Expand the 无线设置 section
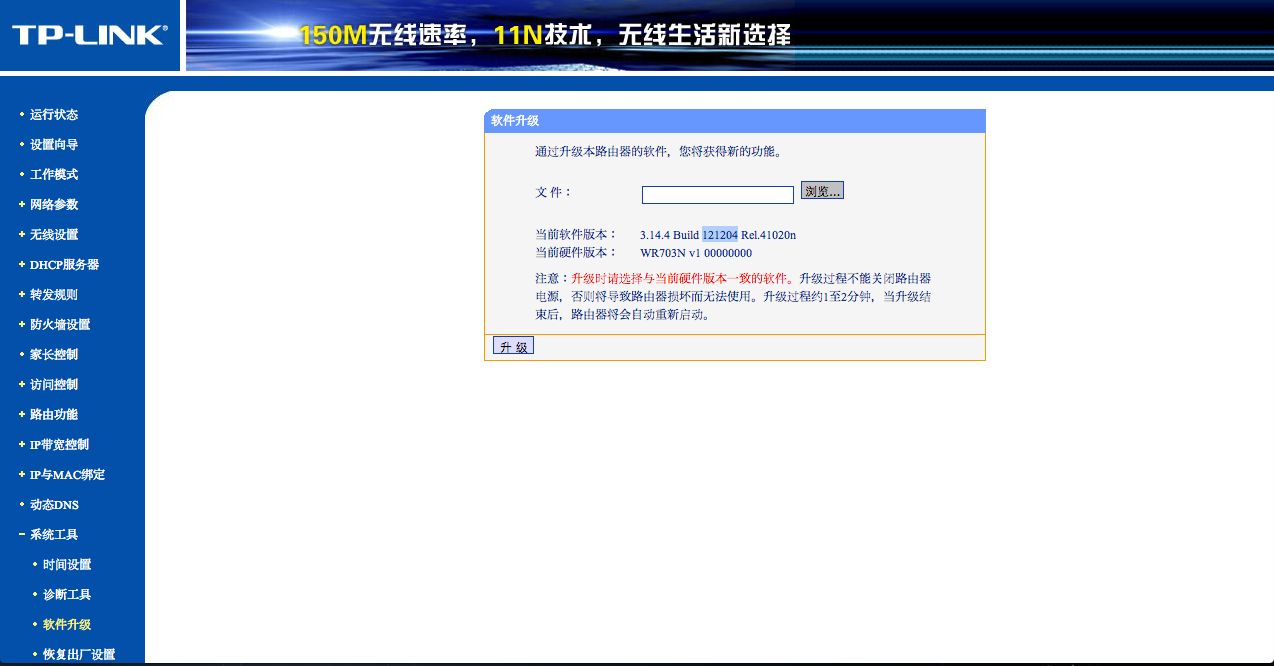1274x666 pixels. (x=55, y=234)
